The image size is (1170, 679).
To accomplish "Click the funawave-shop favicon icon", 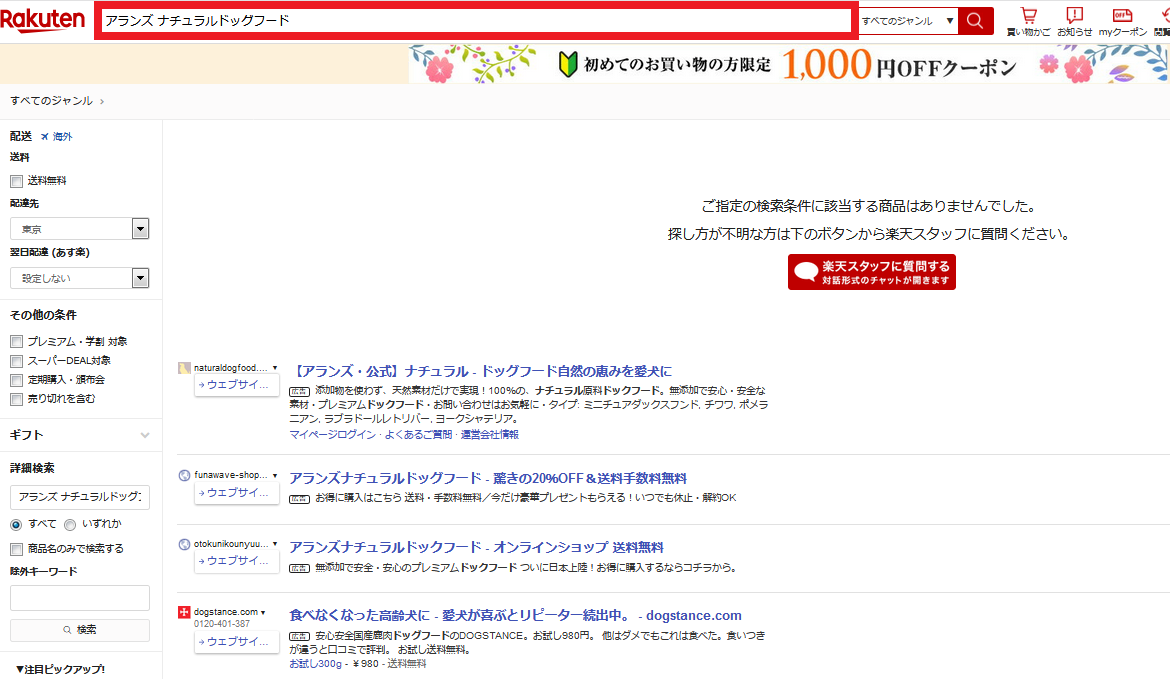I will (184, 475).
